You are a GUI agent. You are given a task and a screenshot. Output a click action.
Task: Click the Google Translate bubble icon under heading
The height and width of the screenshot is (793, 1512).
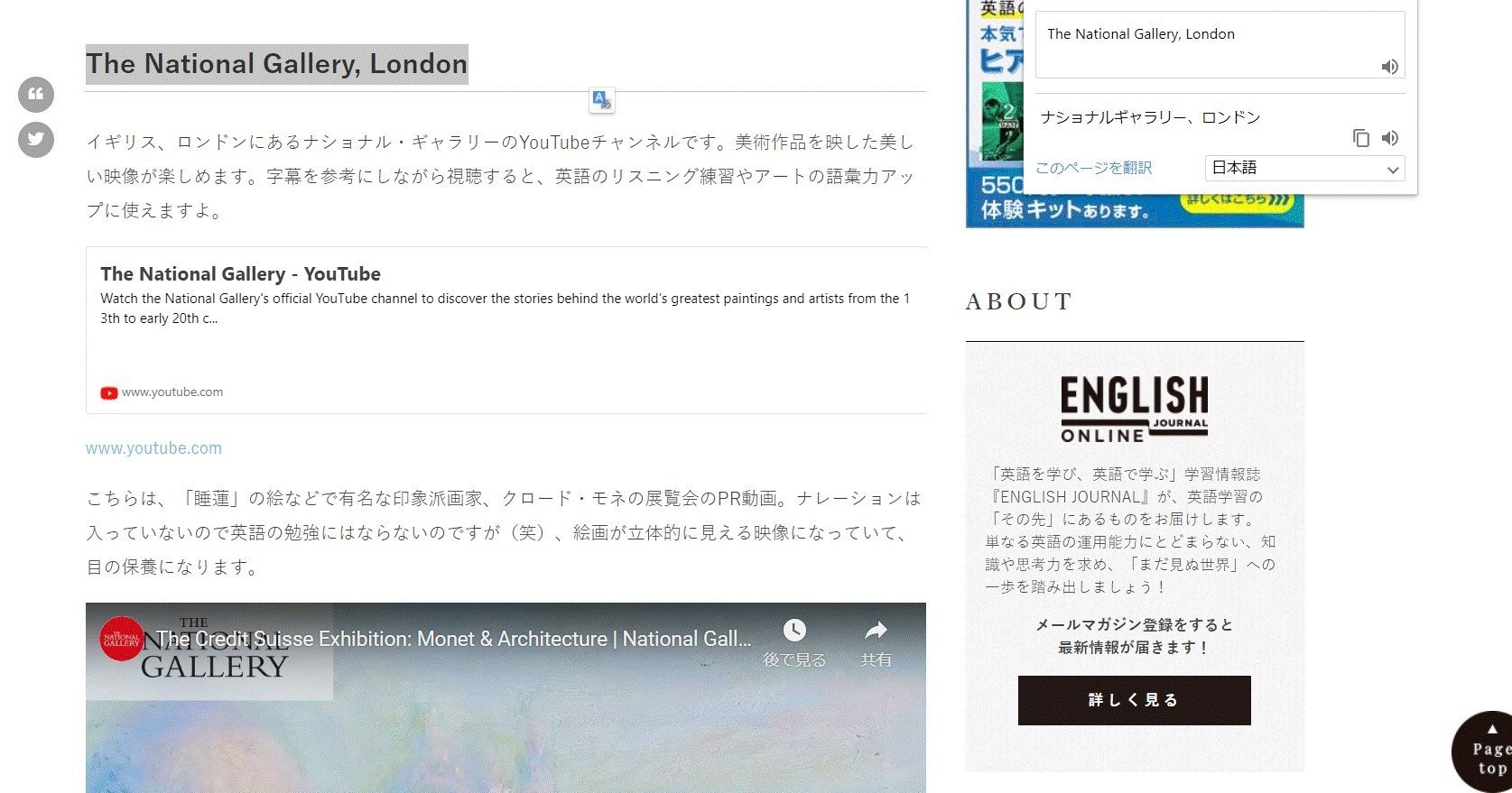tap(601, 100)
